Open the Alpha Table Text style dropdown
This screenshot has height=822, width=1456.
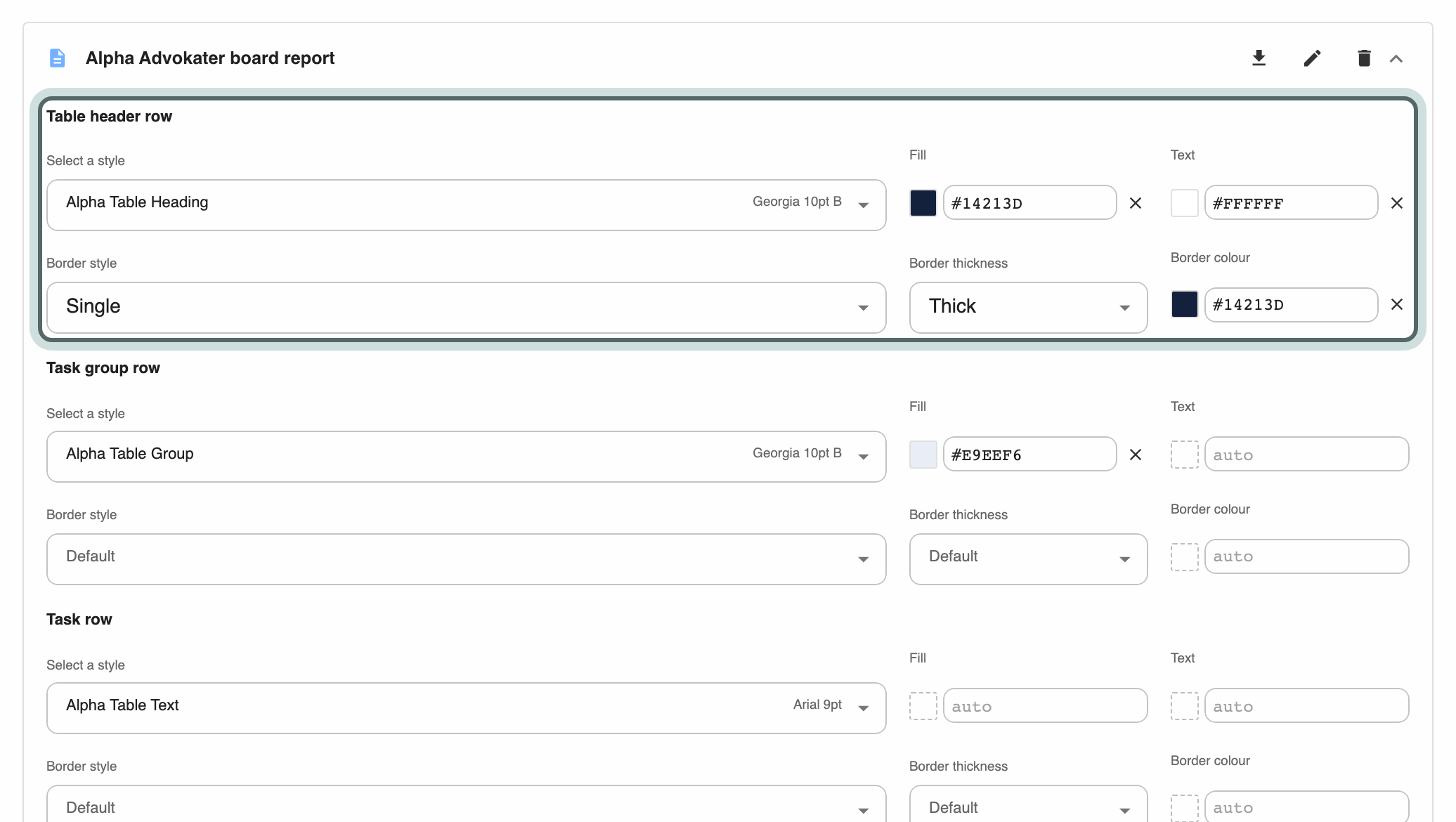[x=466, y=708]
